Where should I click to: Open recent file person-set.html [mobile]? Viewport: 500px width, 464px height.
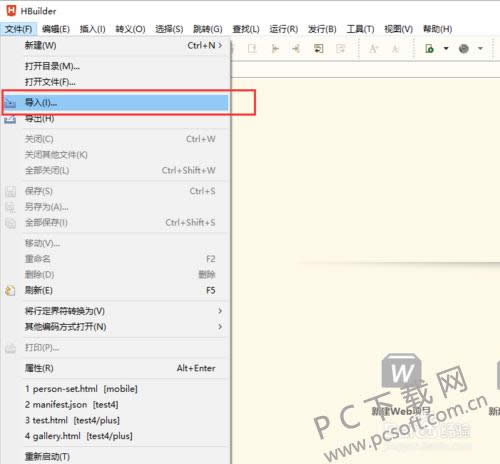(x=81, y=389)
